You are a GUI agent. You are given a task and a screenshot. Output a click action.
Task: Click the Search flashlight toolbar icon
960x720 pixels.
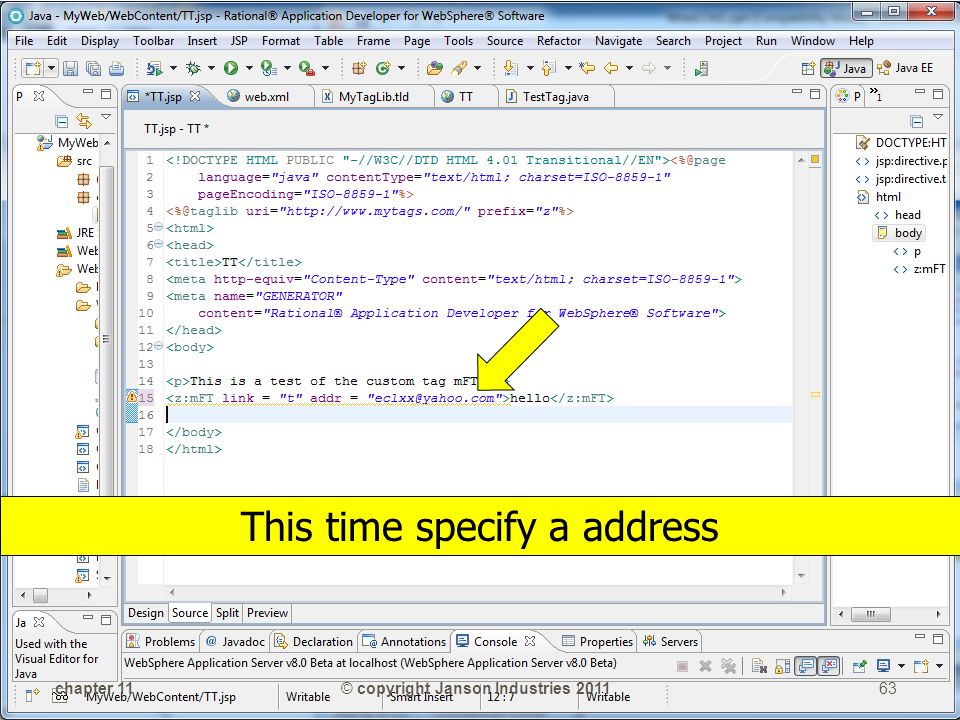coord(459,68)
